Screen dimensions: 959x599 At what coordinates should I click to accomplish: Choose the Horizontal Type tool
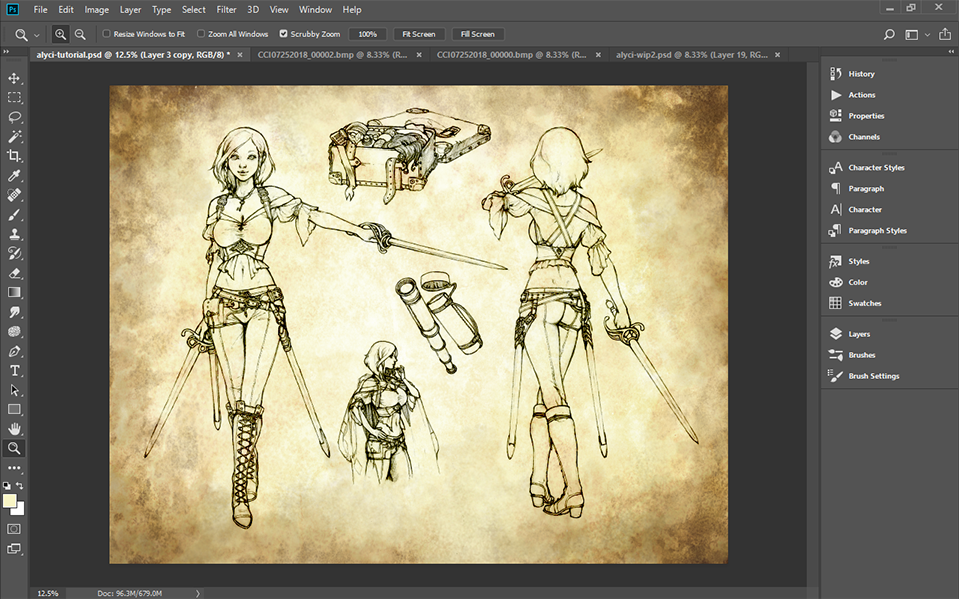click(14, 370)
